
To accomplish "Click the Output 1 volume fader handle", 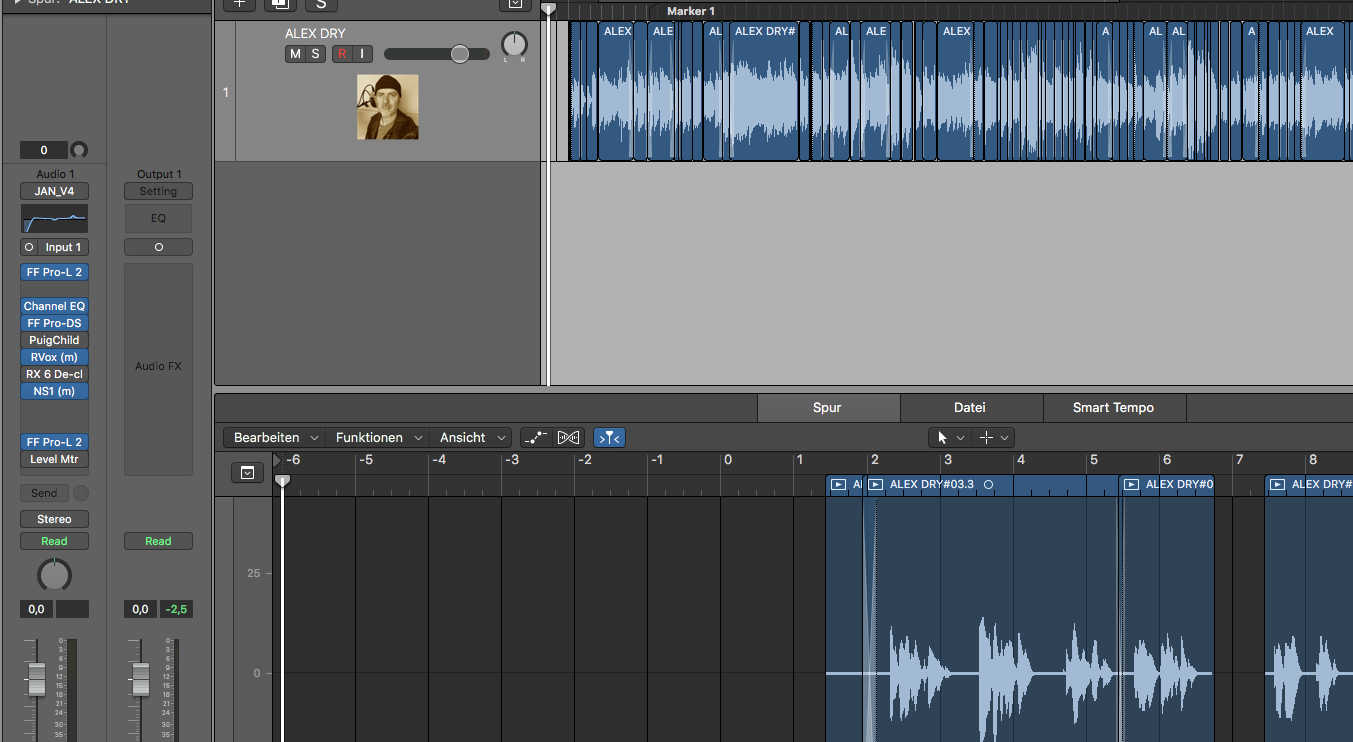I will coord(140,679).
